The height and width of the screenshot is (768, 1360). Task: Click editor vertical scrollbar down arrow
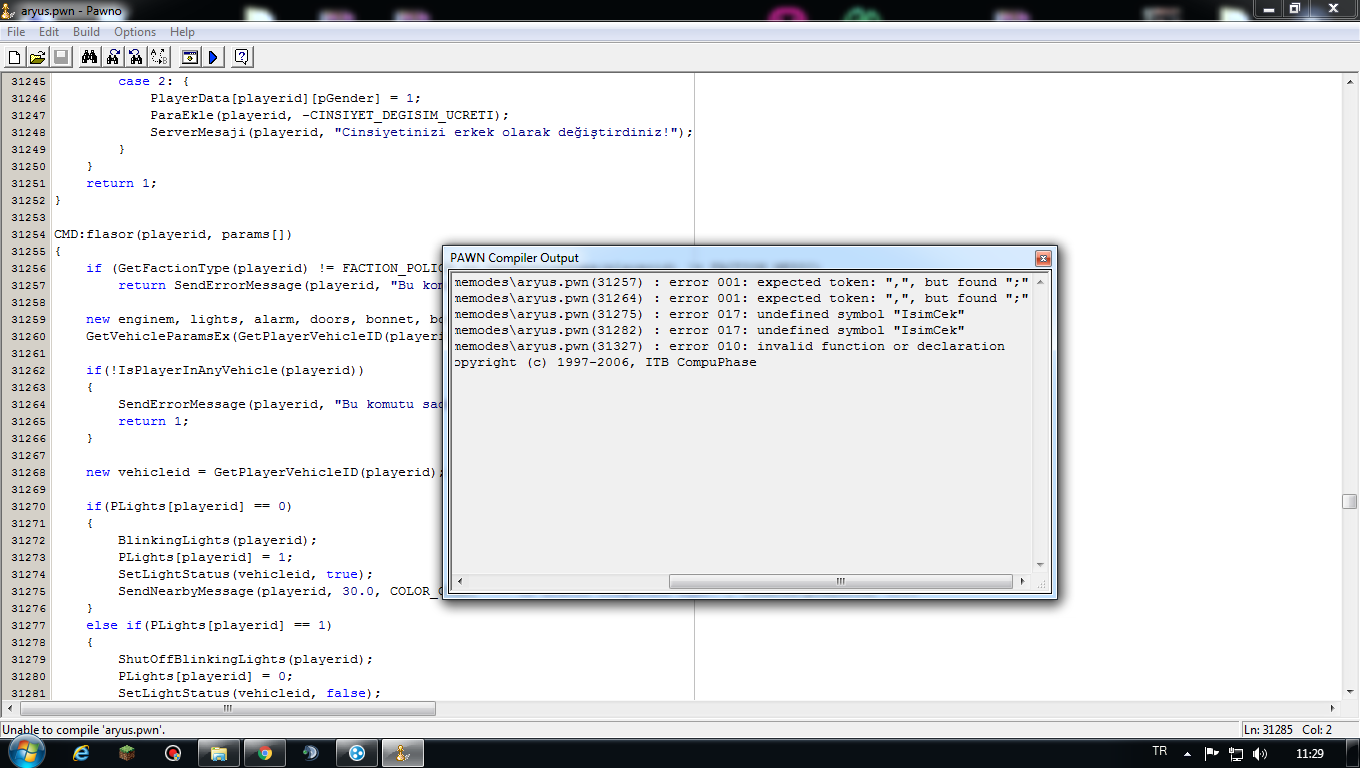1350,693
